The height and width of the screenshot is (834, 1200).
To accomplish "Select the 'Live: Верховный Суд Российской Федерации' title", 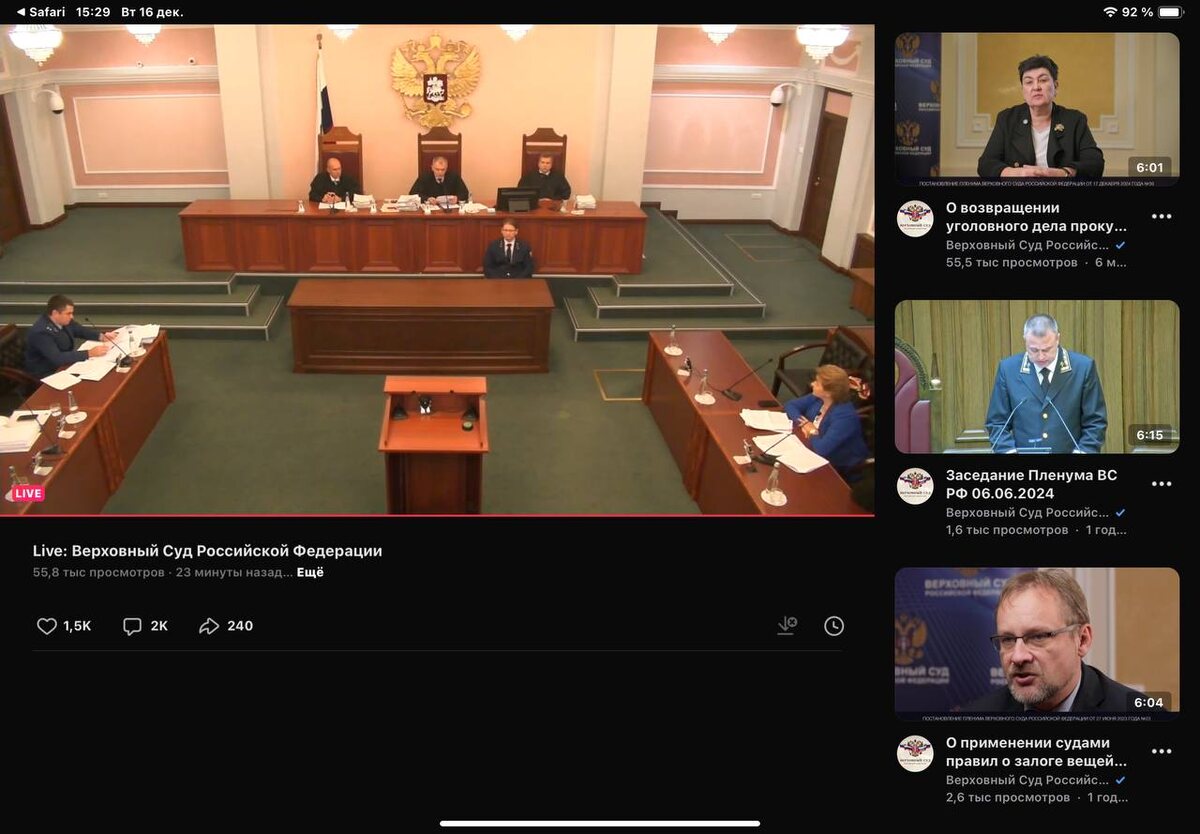I will pyautogui.click(x=207, y=551).
